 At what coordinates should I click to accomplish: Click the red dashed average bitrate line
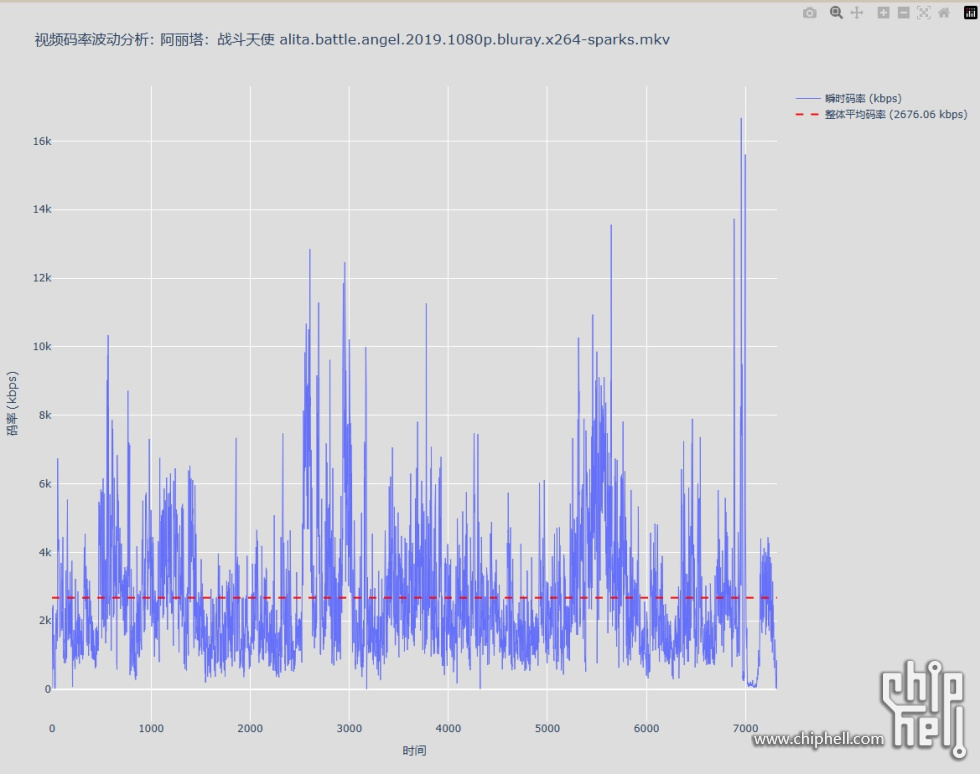coord(414,598)
